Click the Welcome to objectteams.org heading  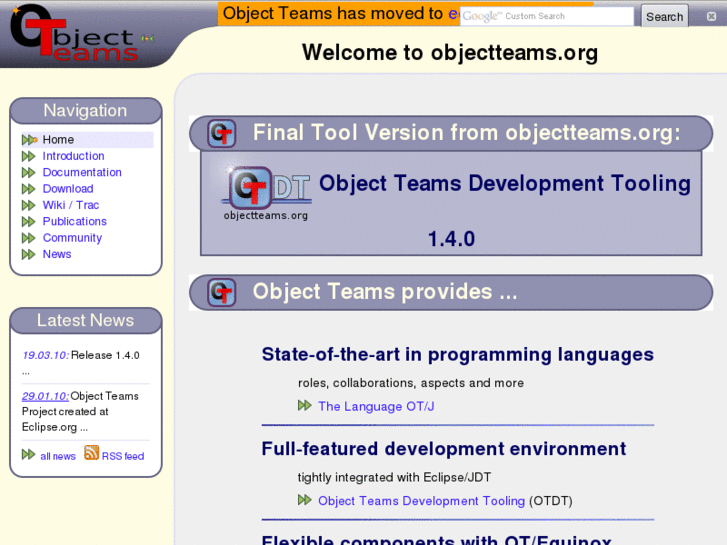(450, 52)
